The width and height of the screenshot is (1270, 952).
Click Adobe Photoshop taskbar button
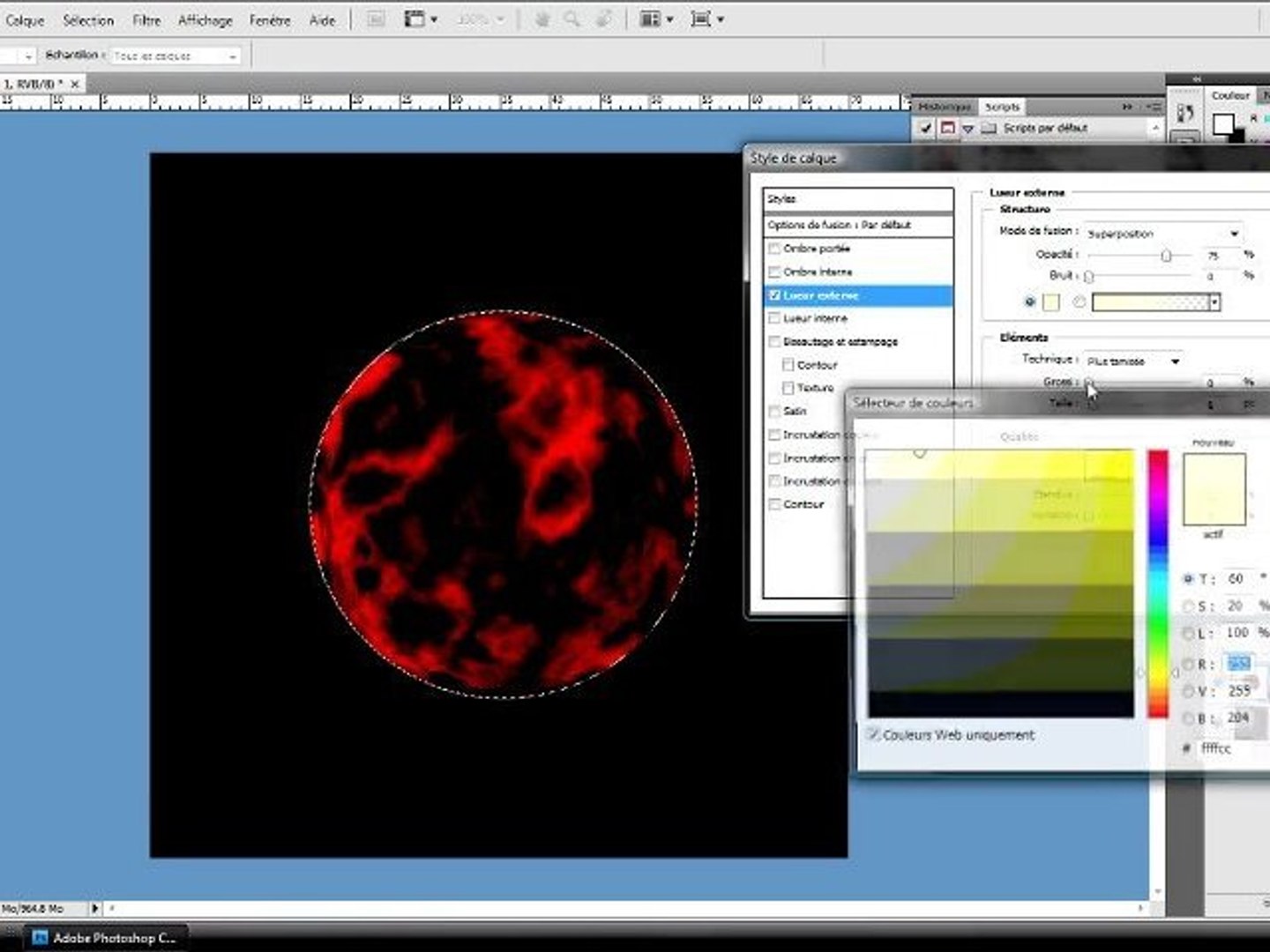click(105, 938)
